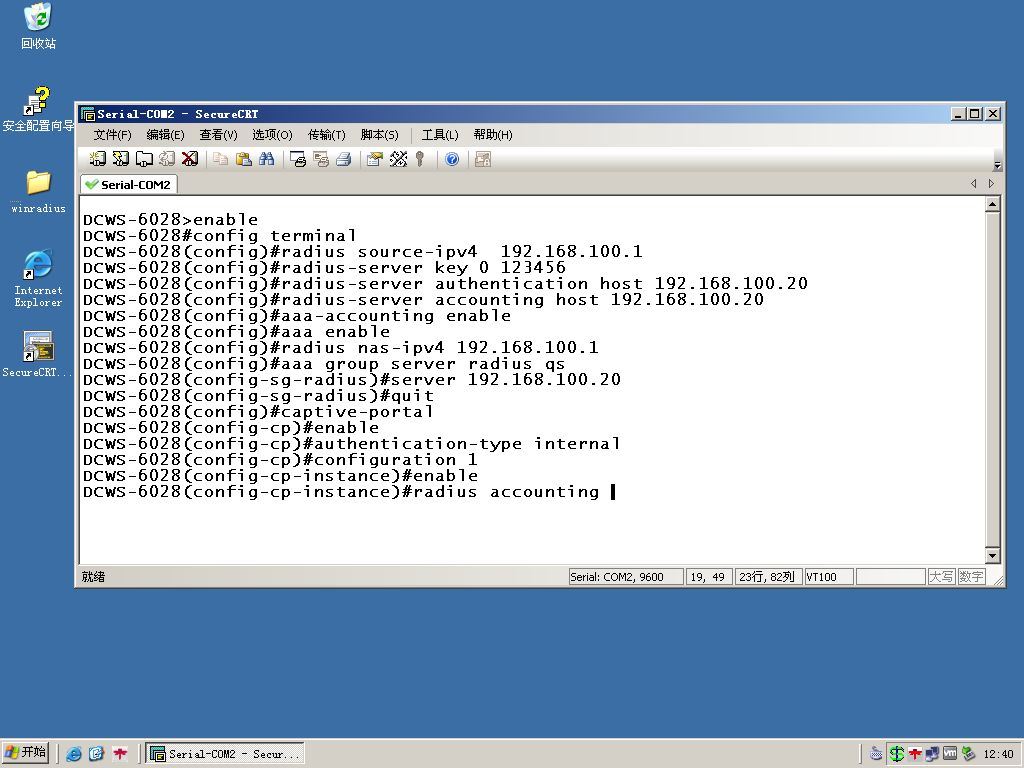The height and width of the screenshot is (768, 1024).
Task: Click the '23行, 82列' status field
Action: coord(768,577)
